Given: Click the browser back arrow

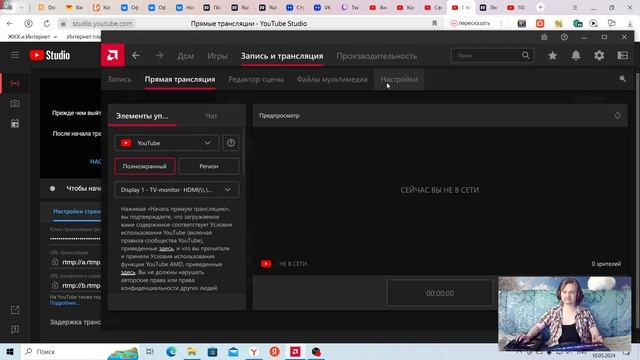Looking at the screenshot, I should click(10, 24).
